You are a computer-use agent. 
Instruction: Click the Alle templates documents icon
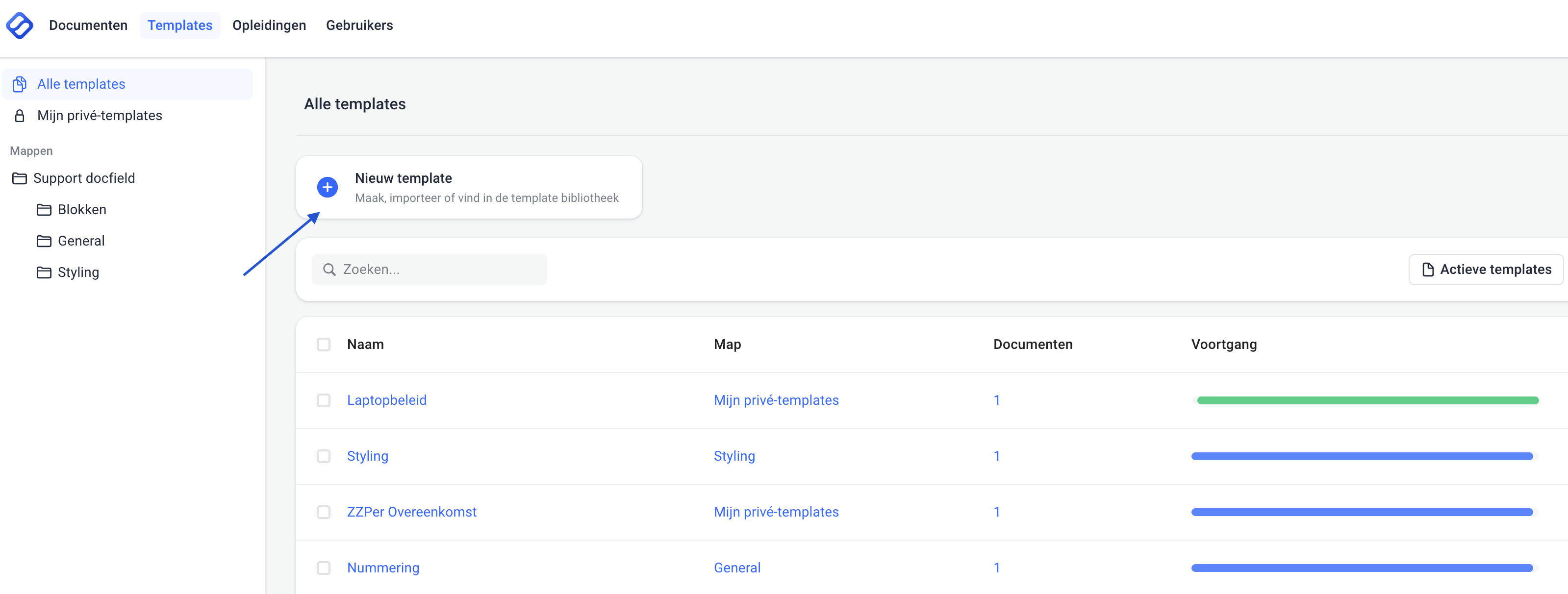point(20,84)
